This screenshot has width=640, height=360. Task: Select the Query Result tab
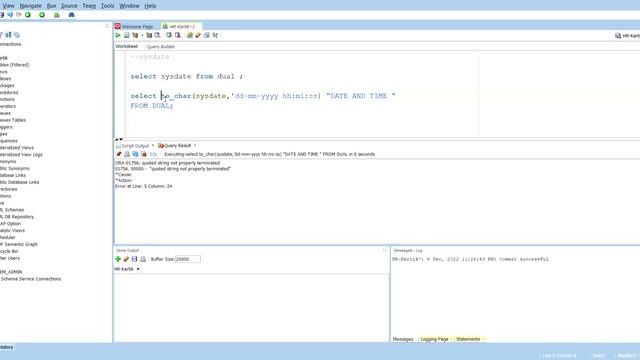pyautogui.click(x=177, y=146)
